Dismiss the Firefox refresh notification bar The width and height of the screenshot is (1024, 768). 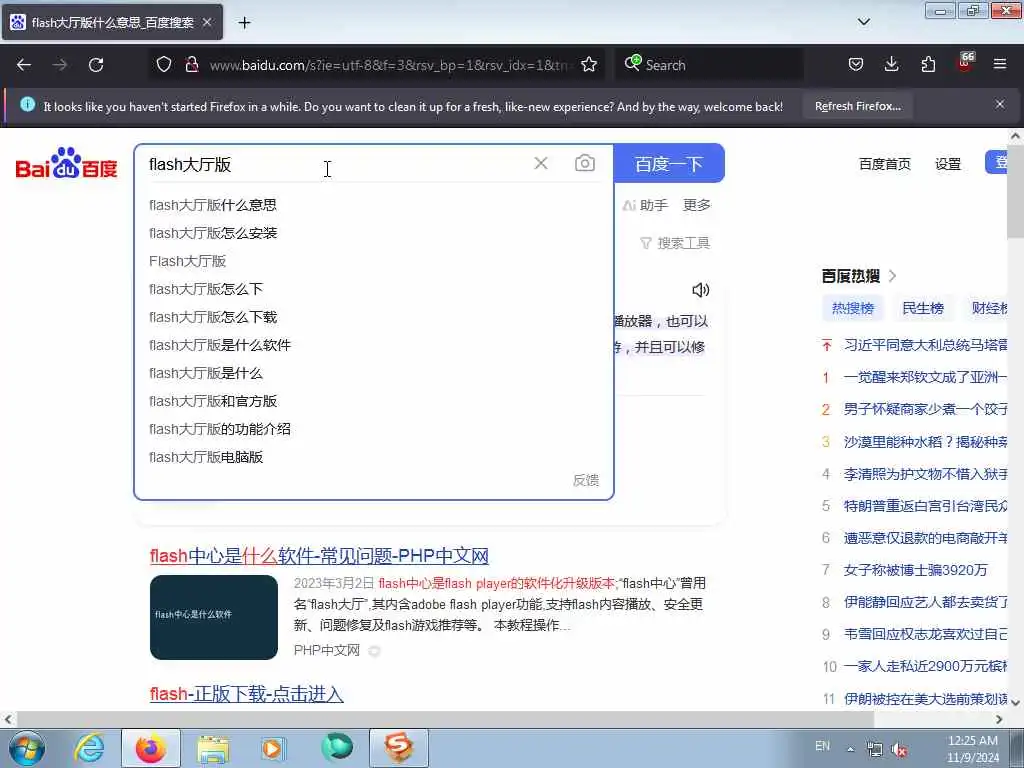coord(1000,104)
